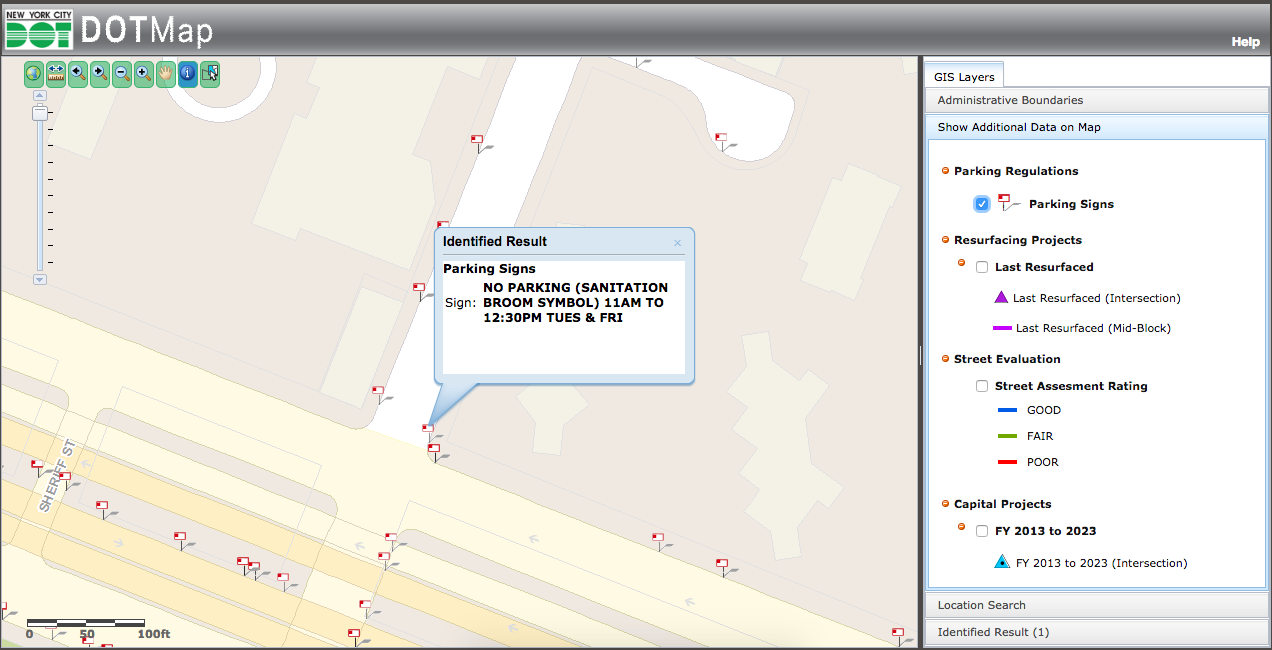Activate the pan hand tool
1272x650 pixels.
click(166, 73)
